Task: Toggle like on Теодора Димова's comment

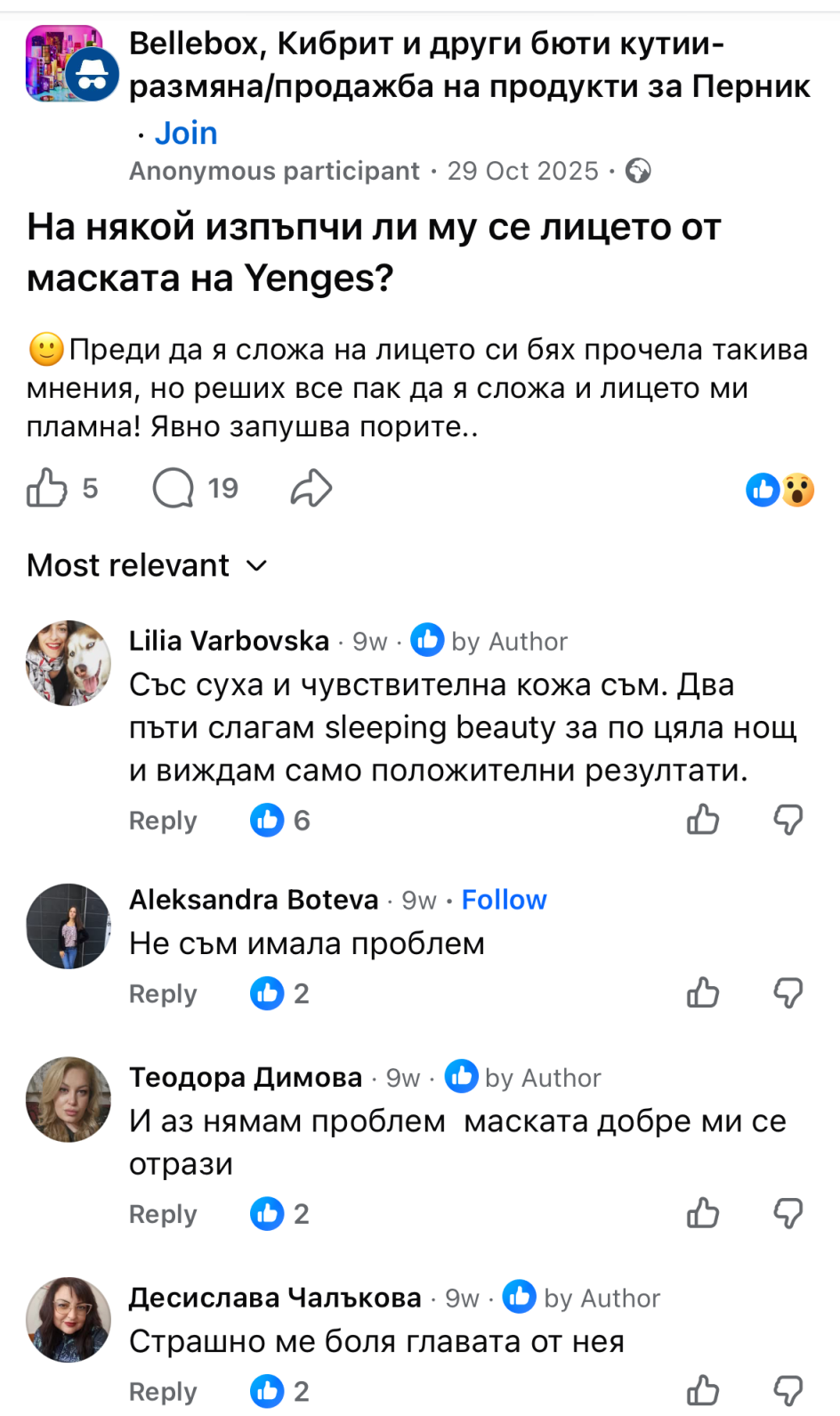Action: [703, 1213]
